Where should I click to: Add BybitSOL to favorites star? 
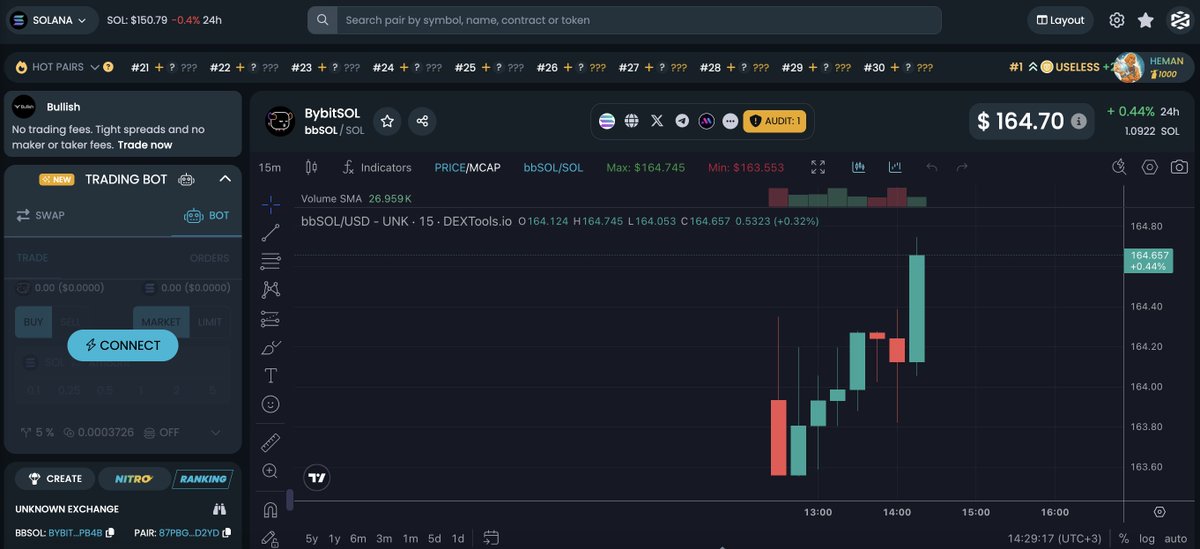pyautogui.click(x=388, y=121)
